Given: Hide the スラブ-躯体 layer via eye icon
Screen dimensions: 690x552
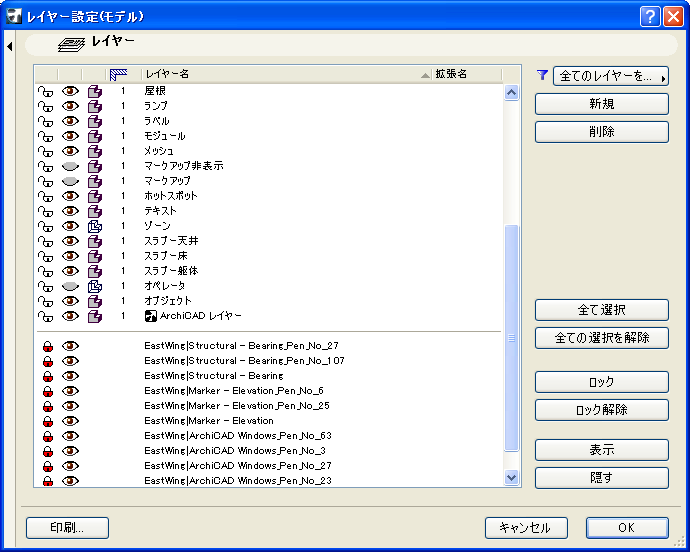Looking at the screenshot, I should point(70,271).
